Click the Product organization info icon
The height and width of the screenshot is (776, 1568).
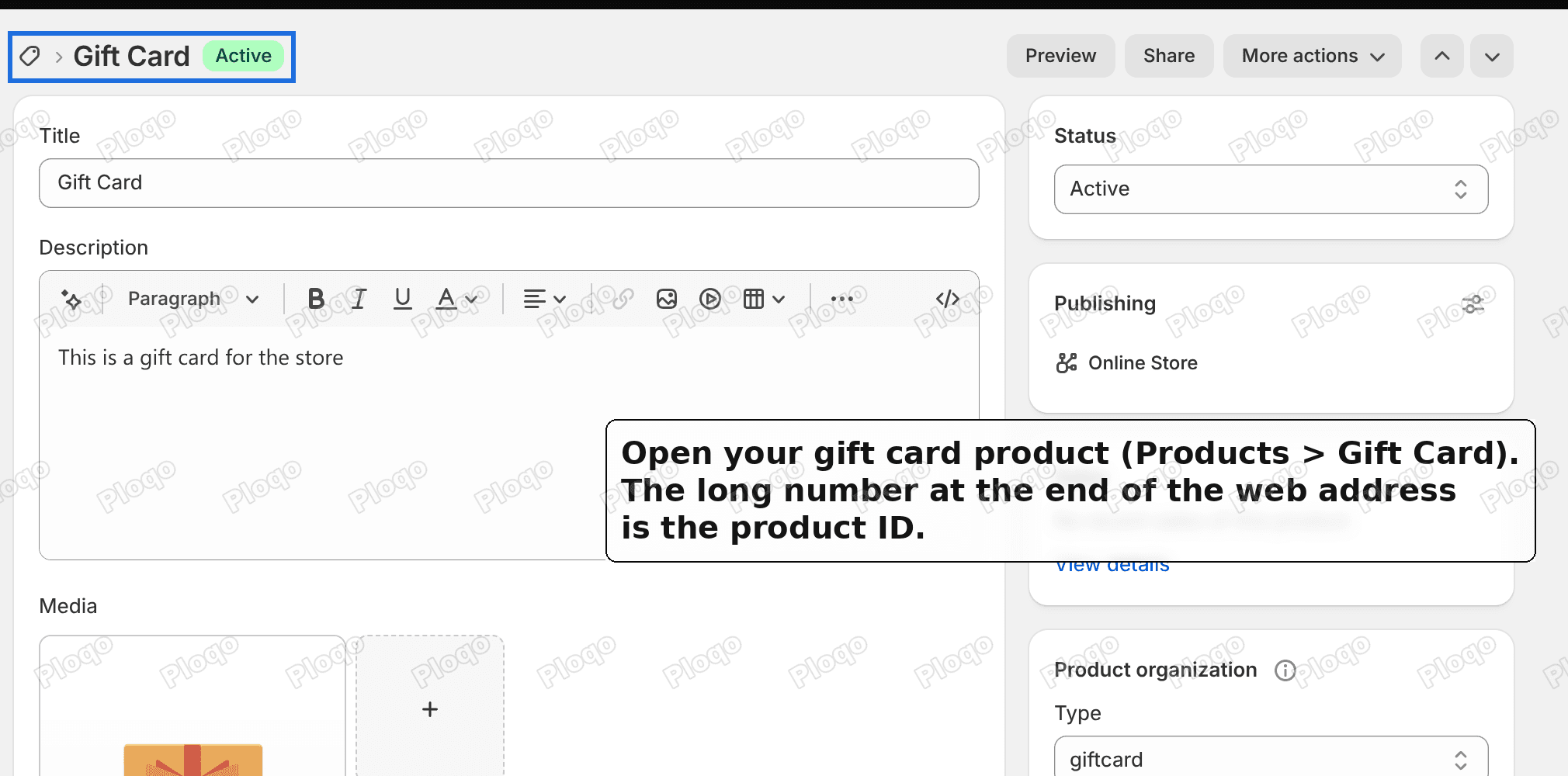click(x=1285, y=670)
